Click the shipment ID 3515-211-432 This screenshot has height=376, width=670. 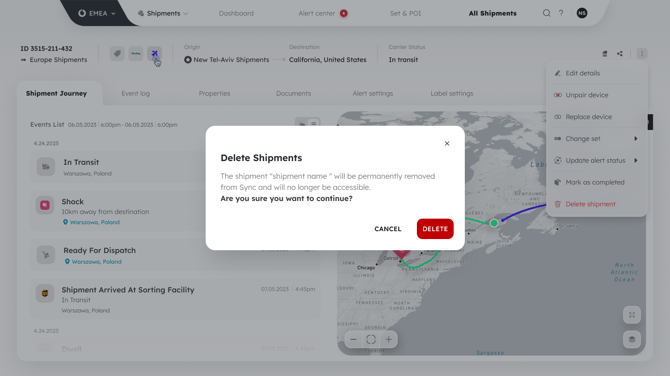tap(46, 49)
